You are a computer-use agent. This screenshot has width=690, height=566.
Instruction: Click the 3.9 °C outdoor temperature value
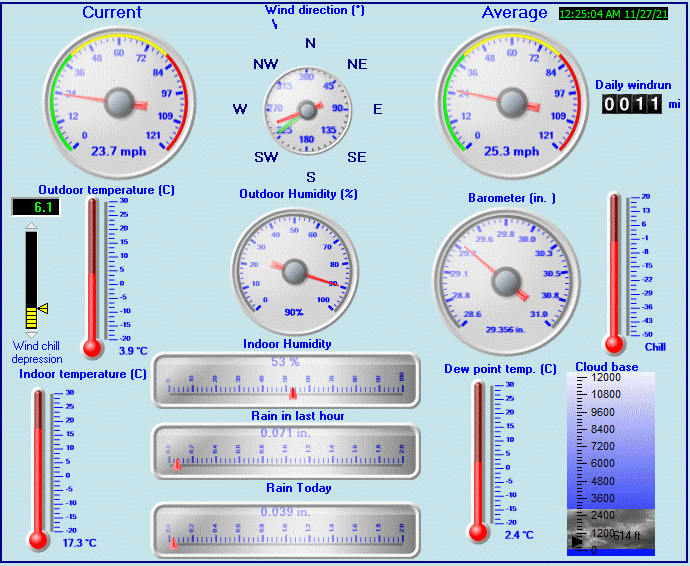[x=133, y=351]
